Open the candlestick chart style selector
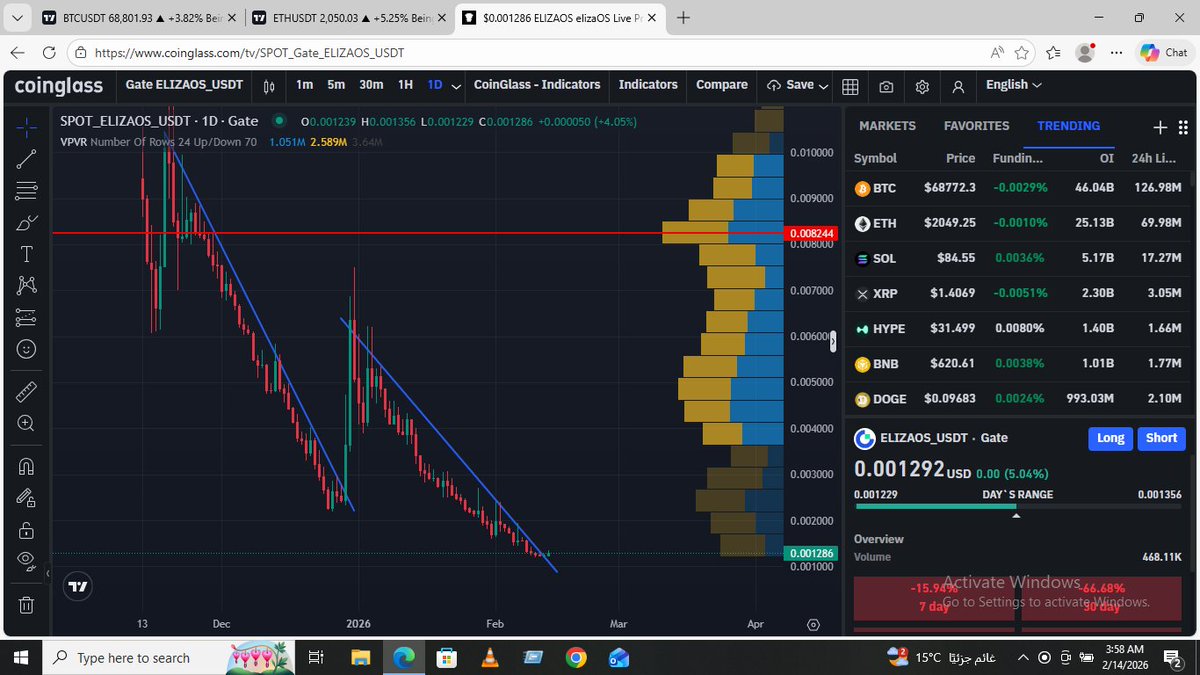Viewport: 1200px width, 675px height. pyautogui.click(x=268, y=86)
